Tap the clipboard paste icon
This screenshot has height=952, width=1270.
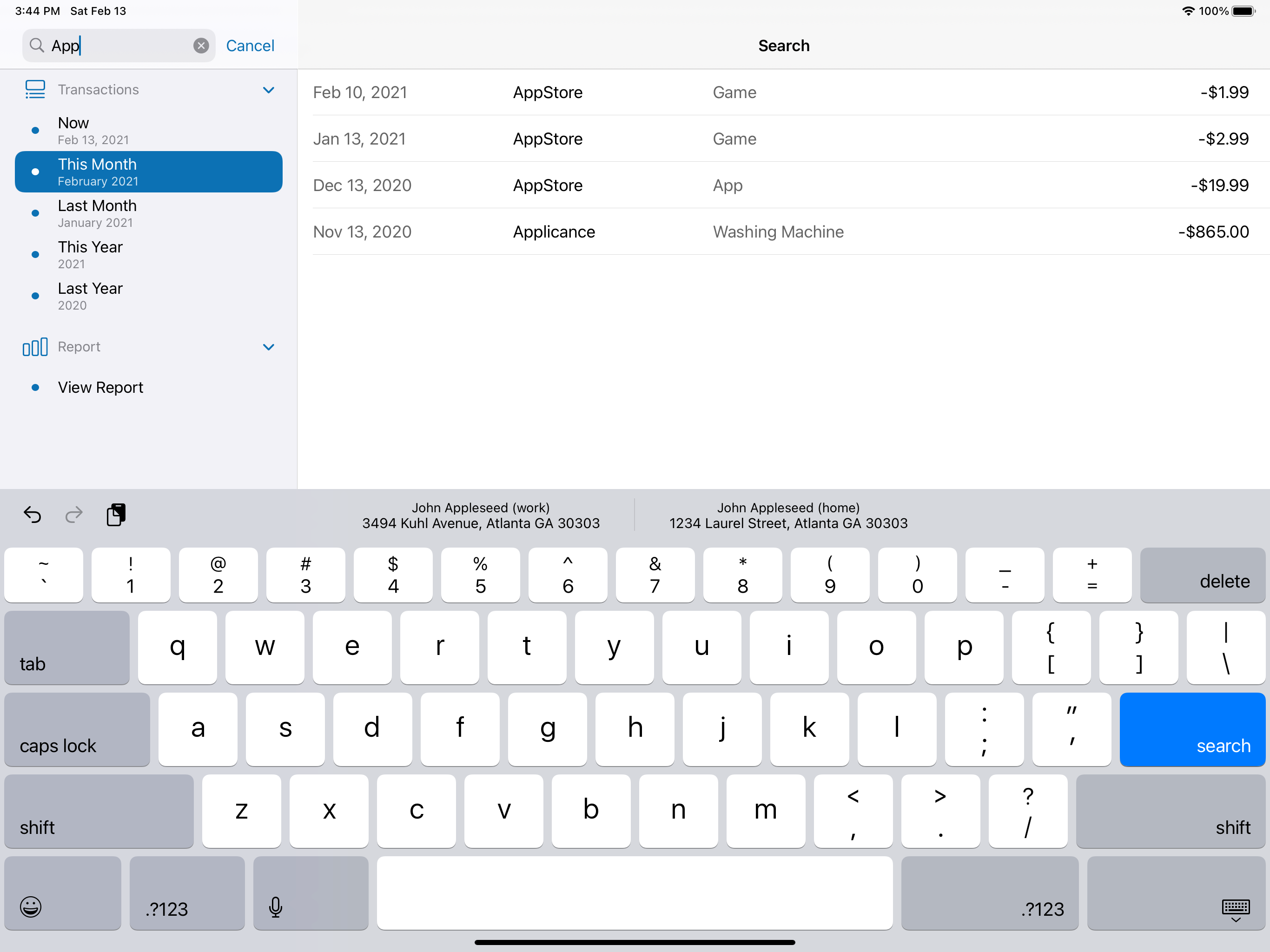116,515
